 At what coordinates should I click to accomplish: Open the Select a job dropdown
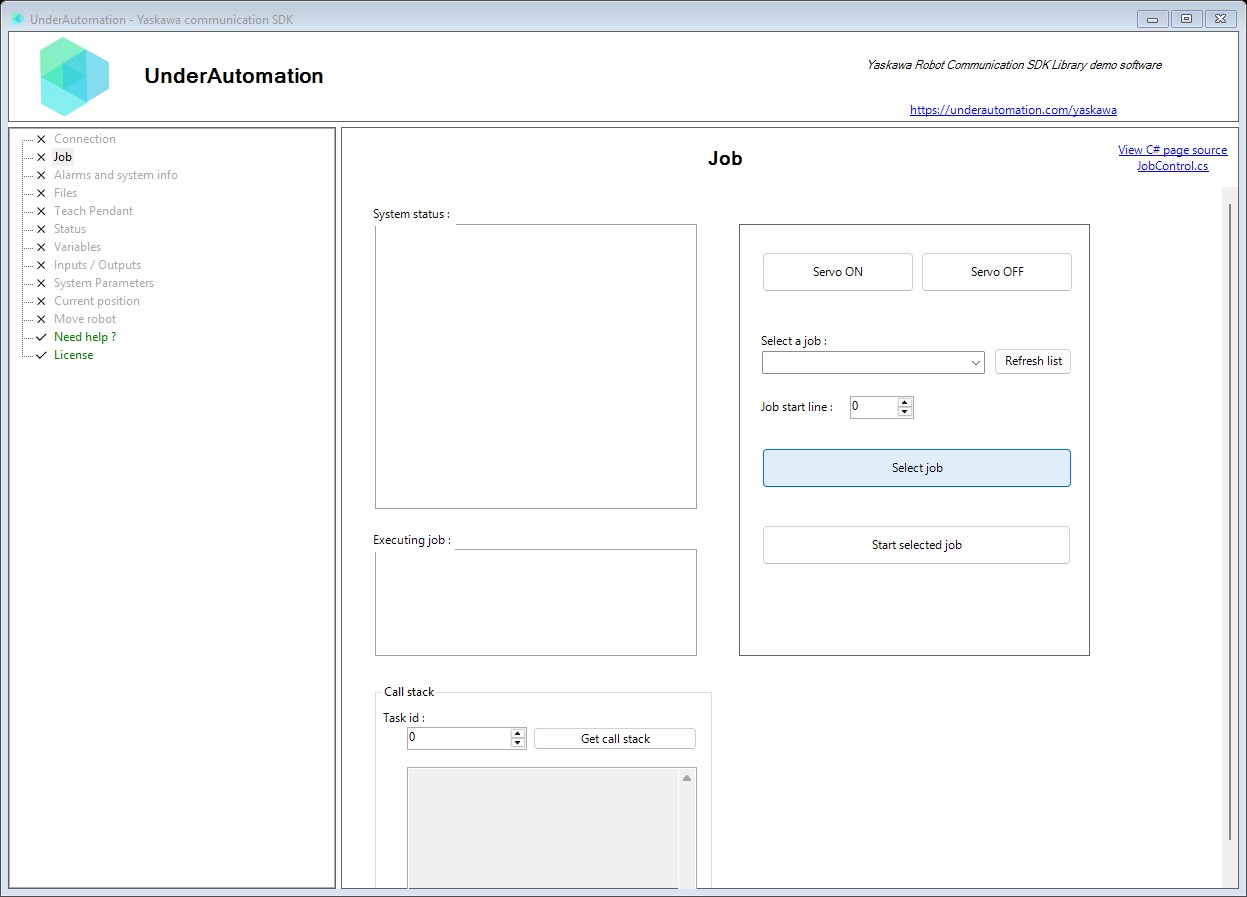point(873,363)
